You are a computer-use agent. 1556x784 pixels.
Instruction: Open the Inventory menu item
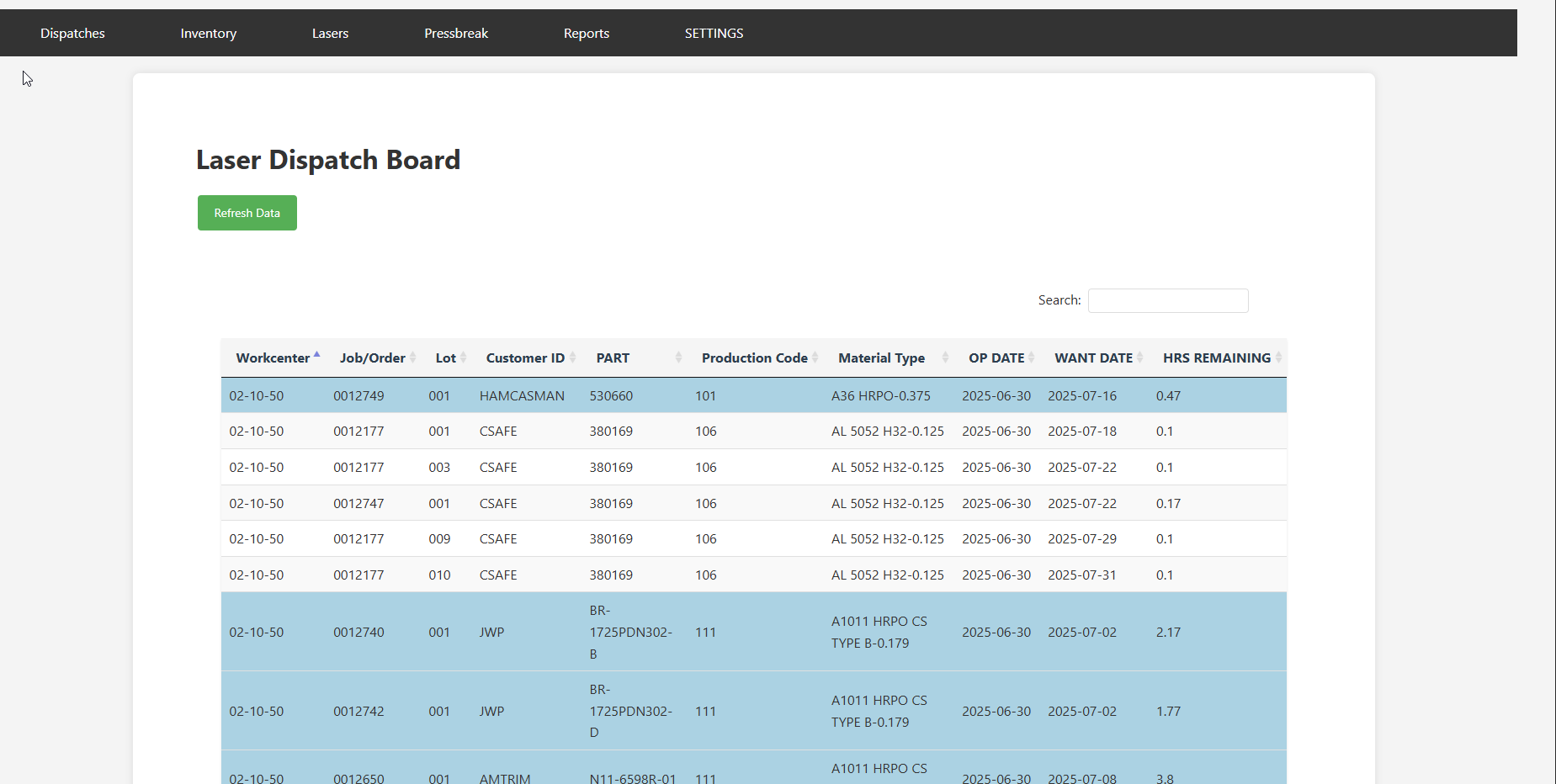(x=208, y=34)
